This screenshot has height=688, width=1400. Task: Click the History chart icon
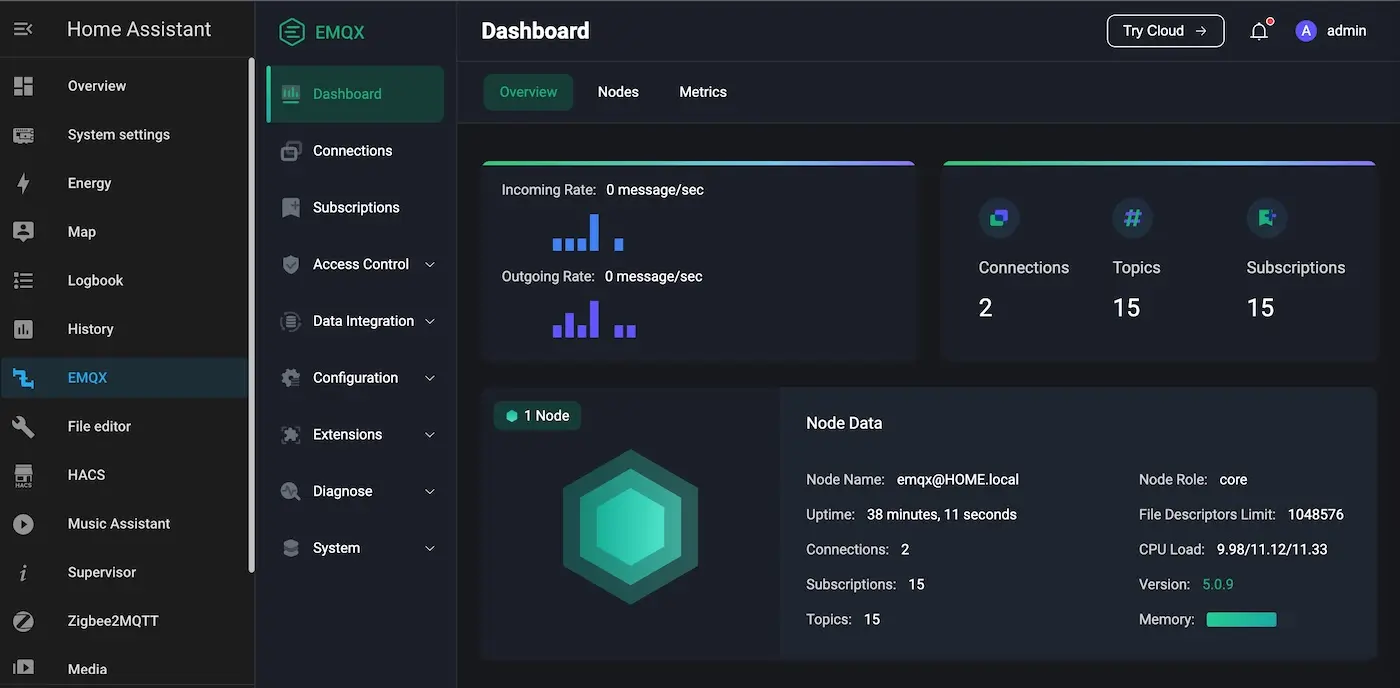[23, 329]
